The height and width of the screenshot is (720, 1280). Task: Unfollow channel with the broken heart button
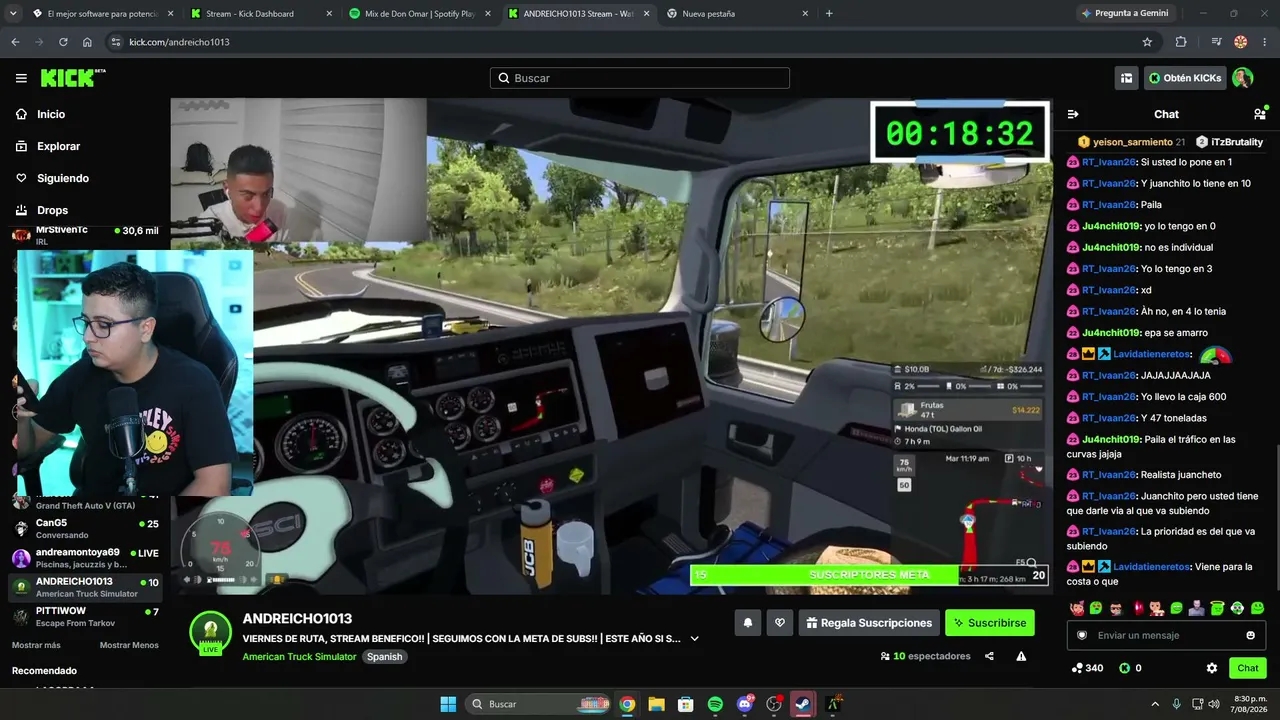(780, 623)
